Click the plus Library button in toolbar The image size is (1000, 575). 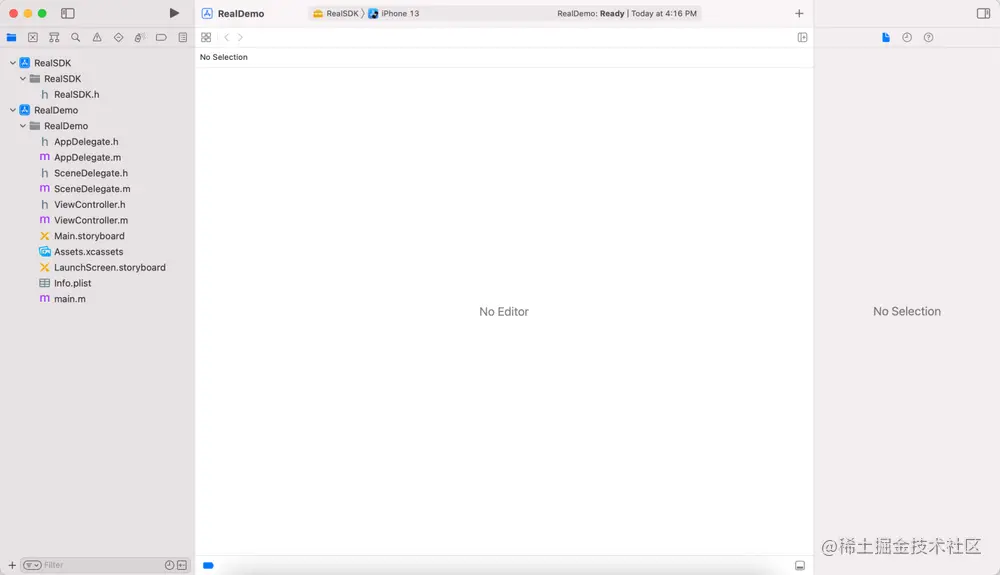click(799, 13)
